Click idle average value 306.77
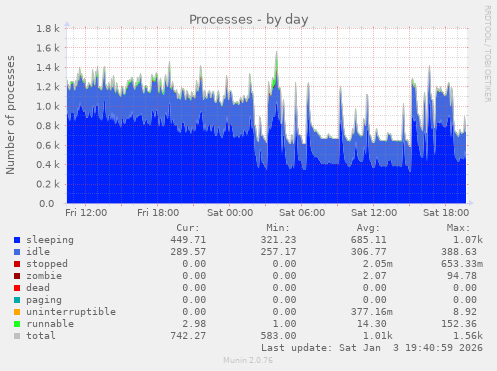497x371 pixels. click(x=368, y=252)
